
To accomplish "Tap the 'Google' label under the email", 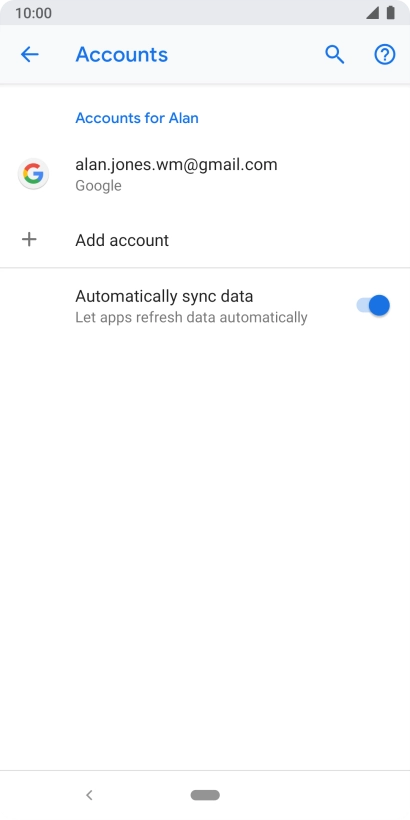I will pyautogui.click(x=98, y=186).
